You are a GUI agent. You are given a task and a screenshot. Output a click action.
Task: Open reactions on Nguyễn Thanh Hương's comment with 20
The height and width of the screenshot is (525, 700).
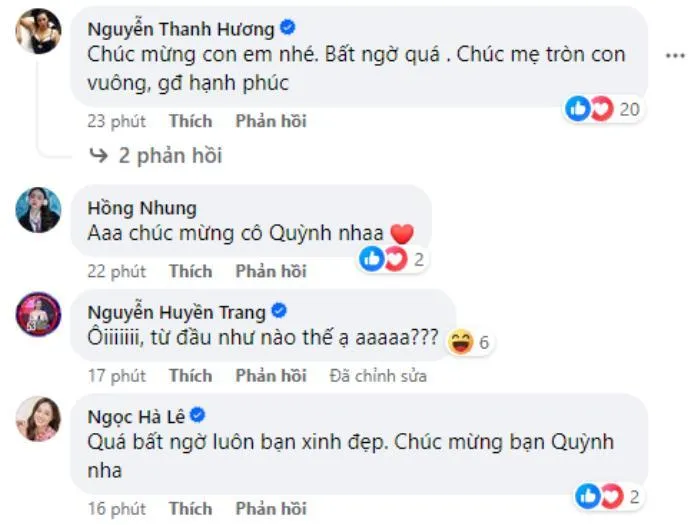point(603,108)
